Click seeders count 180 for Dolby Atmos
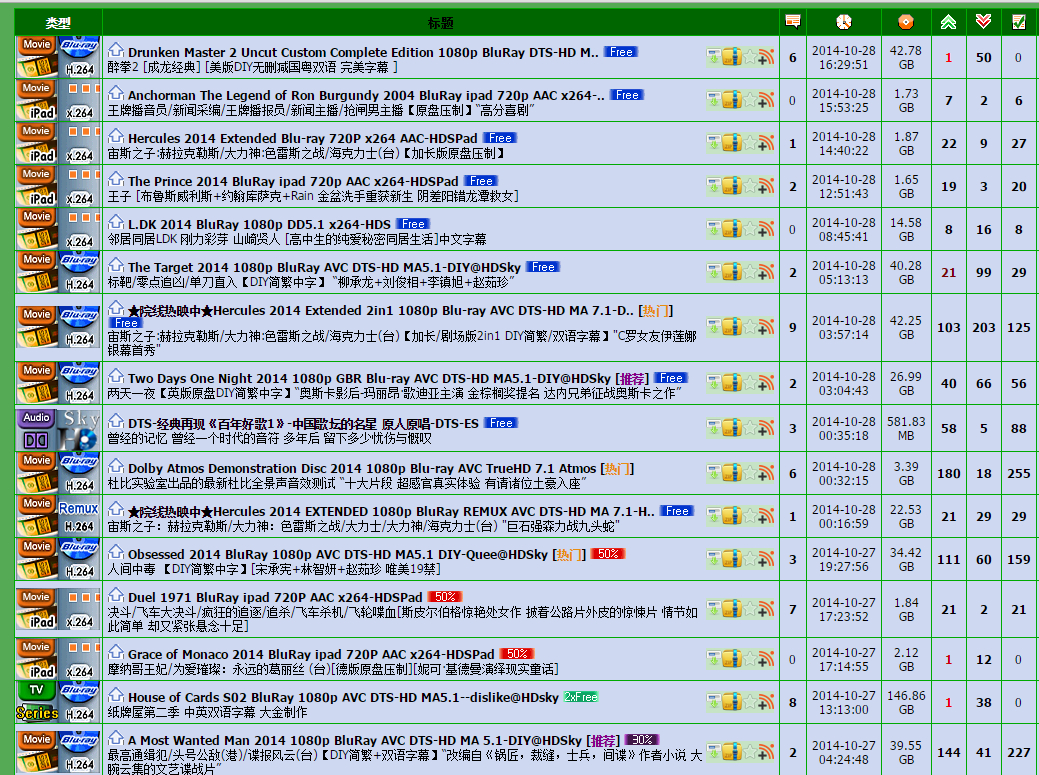 948,474
